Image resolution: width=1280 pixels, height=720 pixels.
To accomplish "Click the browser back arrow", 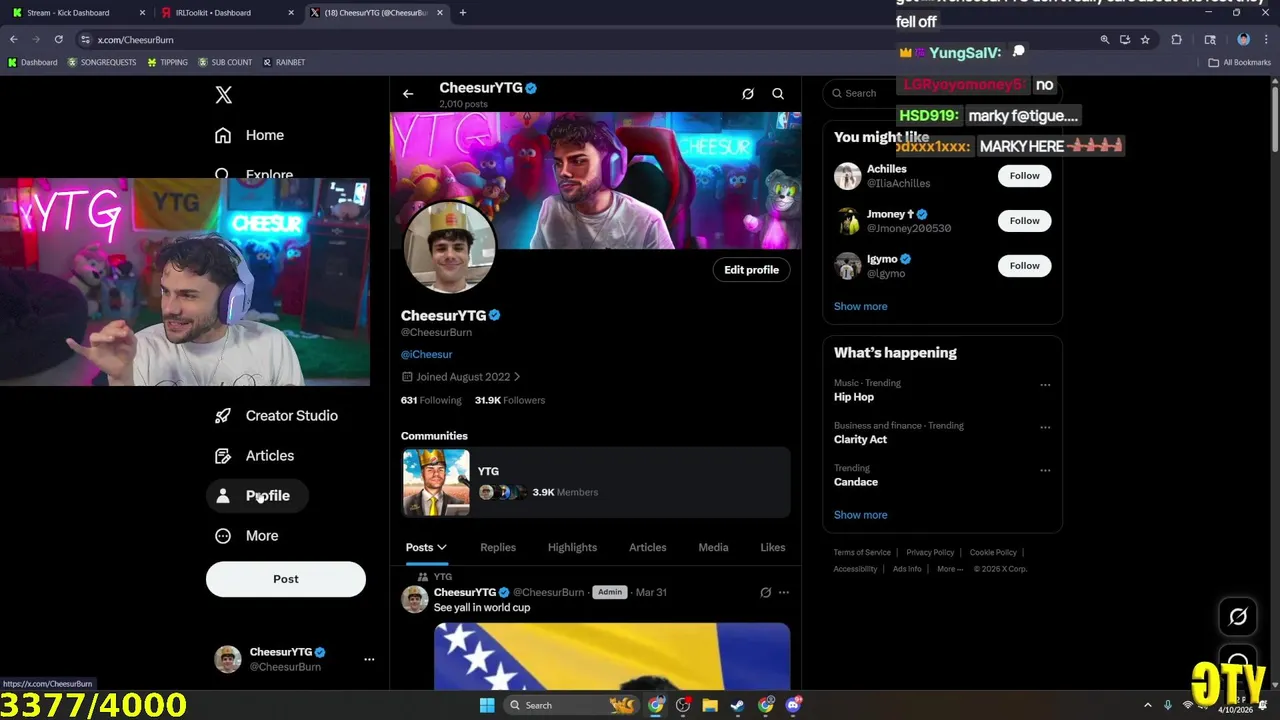I will pyautogui.click(x=14, y=40).
